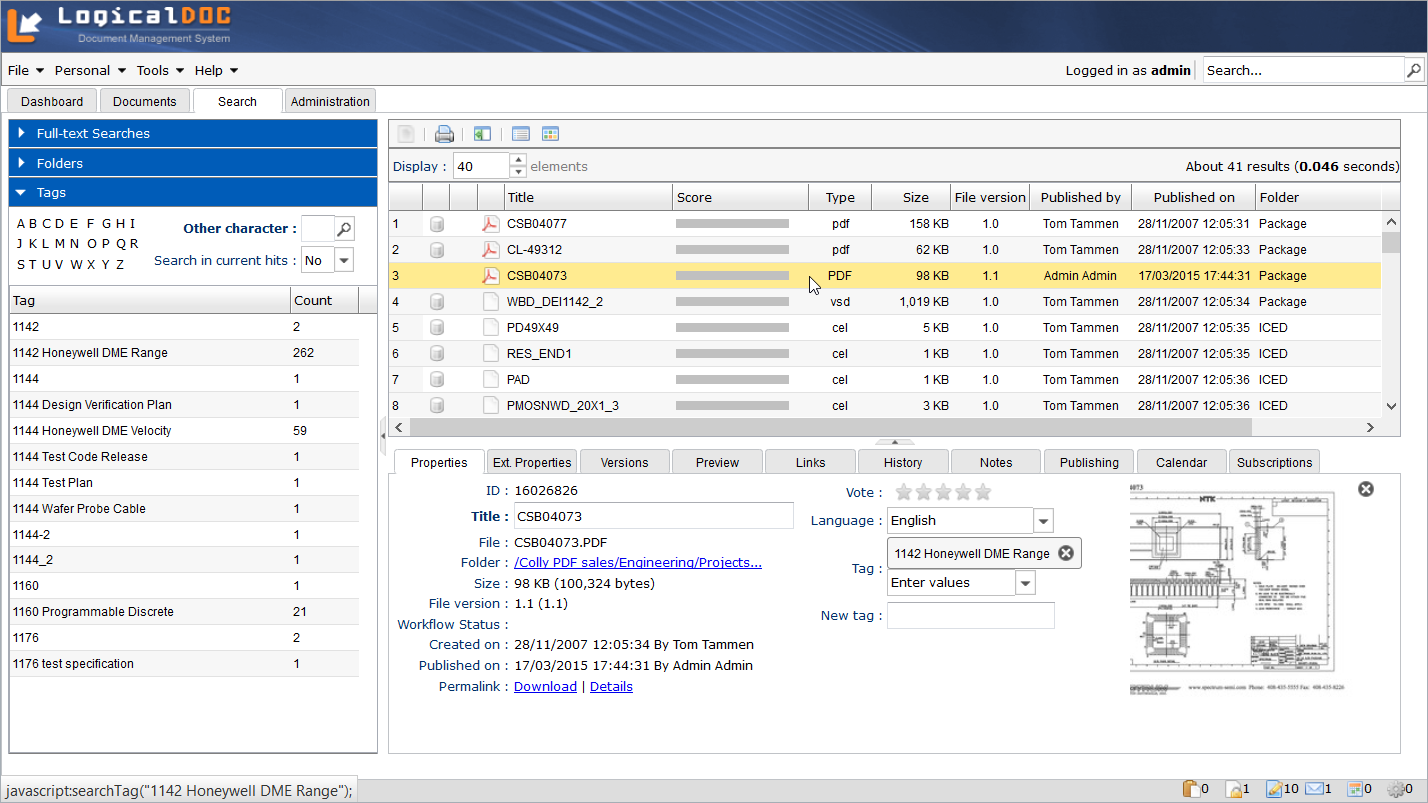Open the messages envelope icon in status bar
This screenshot has width=1428, height=803.
[1314, 789]
